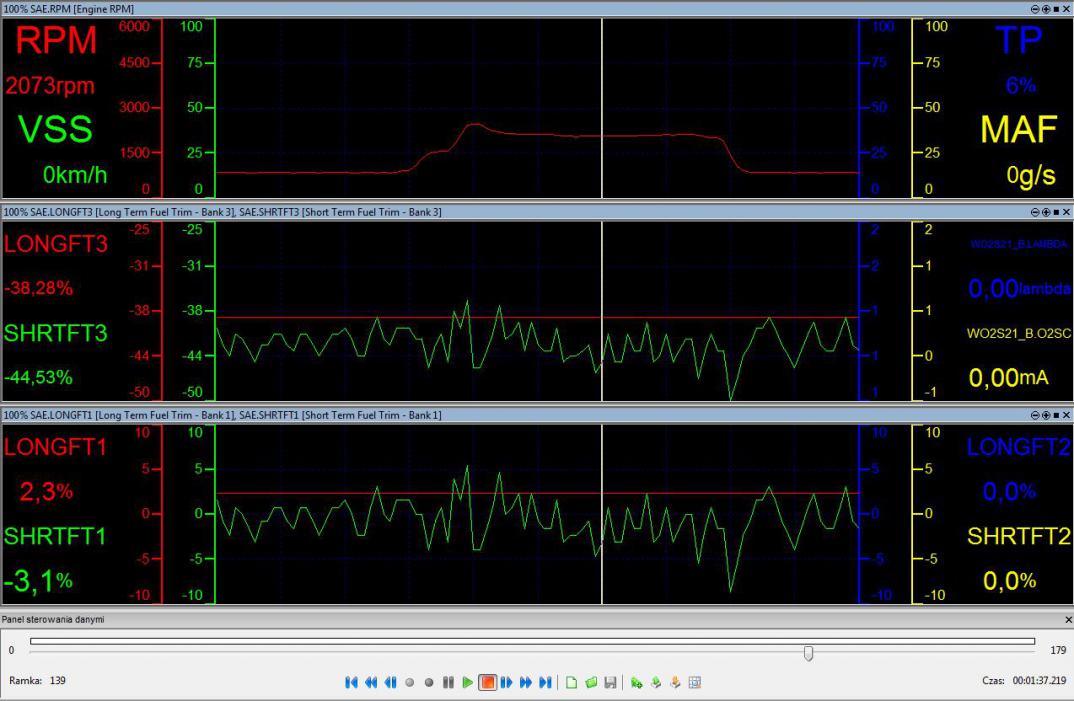The width and height of the screenshot is (1074, 701).
Task: Jump to the first frame
Action: click(x=351, y=683)
